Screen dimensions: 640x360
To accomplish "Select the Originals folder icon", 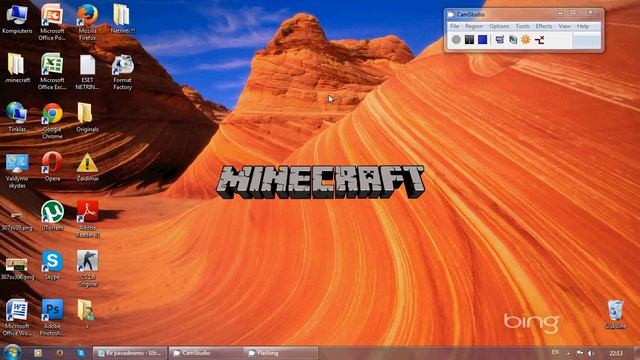I will pyautogui.click(x=87, y=117).
